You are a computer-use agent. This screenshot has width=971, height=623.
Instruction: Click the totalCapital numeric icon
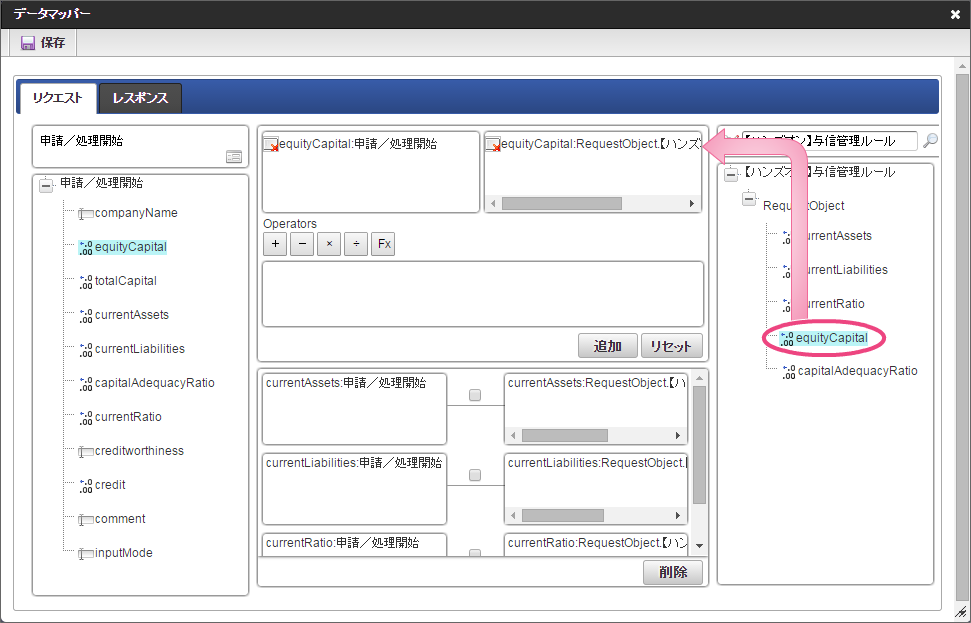(85, 282)
